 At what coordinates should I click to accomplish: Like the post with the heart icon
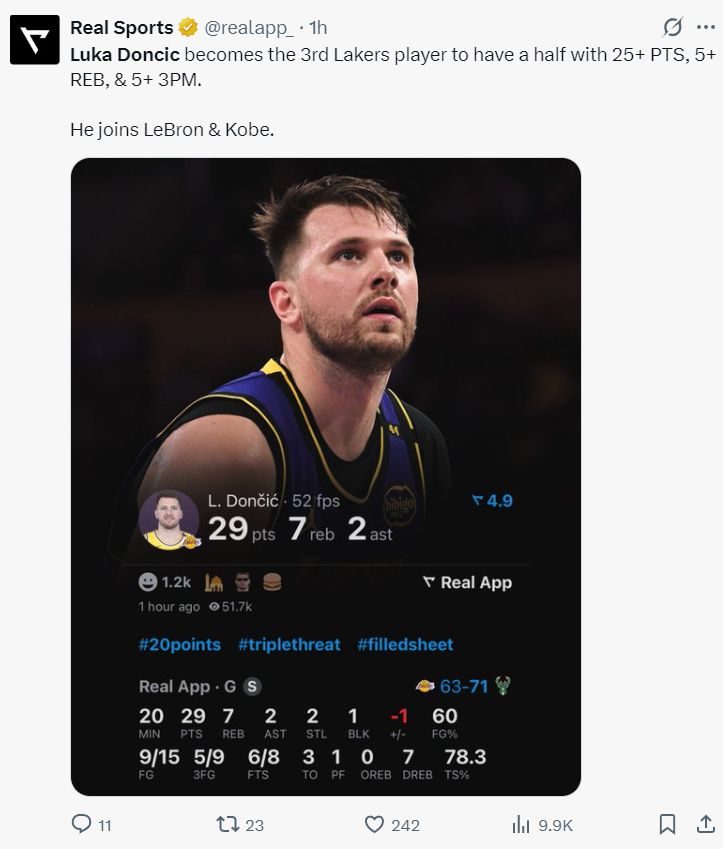(x=375, y=824)
